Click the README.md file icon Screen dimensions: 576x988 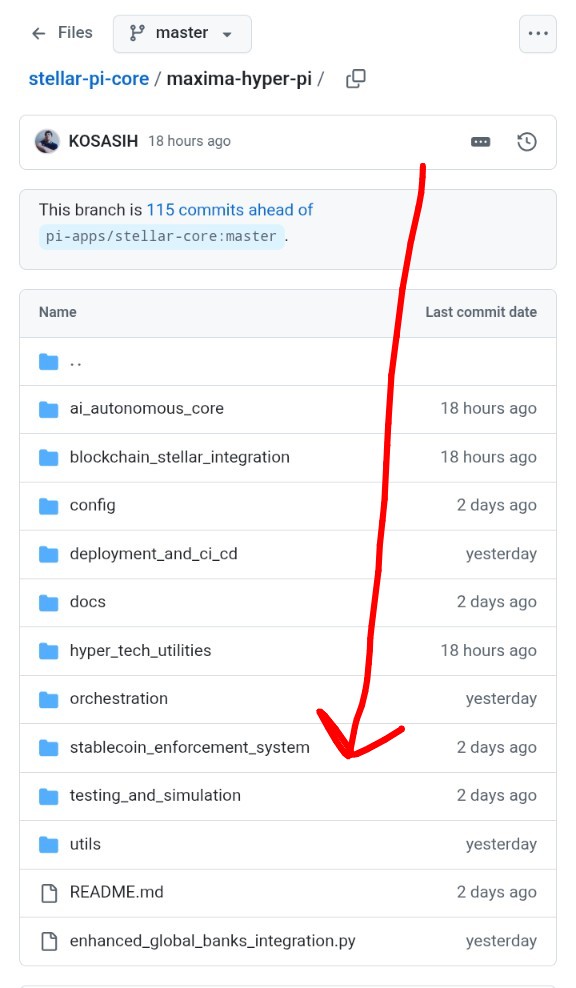point(49,893)
